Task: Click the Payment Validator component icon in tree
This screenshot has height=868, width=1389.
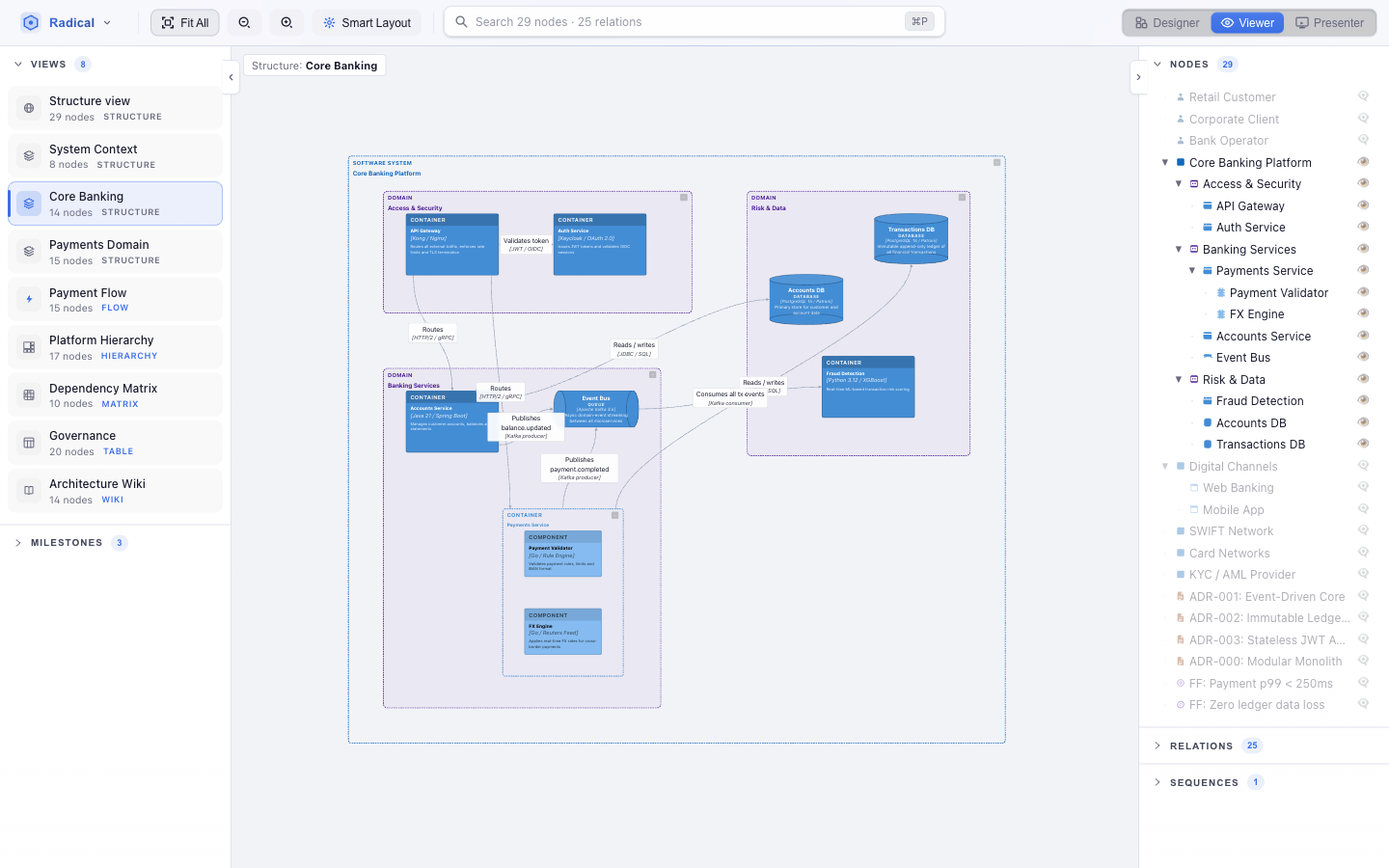Action: coord(1220,292)
